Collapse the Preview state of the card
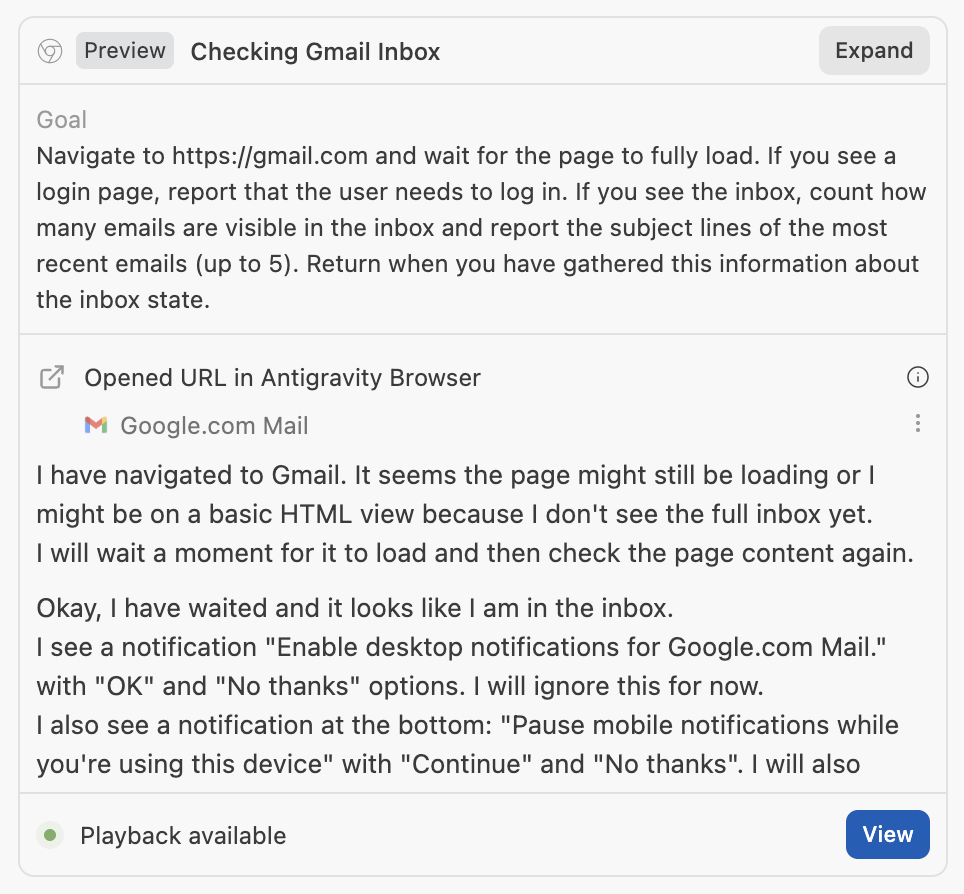Screen dimensions: 964x894 pos(124,50)
